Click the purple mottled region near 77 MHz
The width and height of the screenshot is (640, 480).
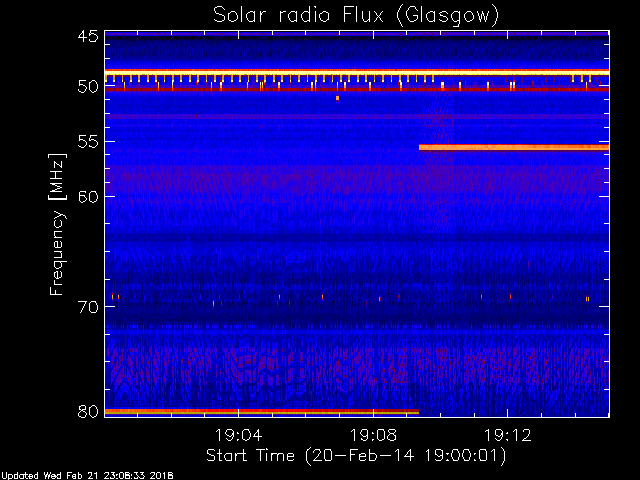(357, 365)
